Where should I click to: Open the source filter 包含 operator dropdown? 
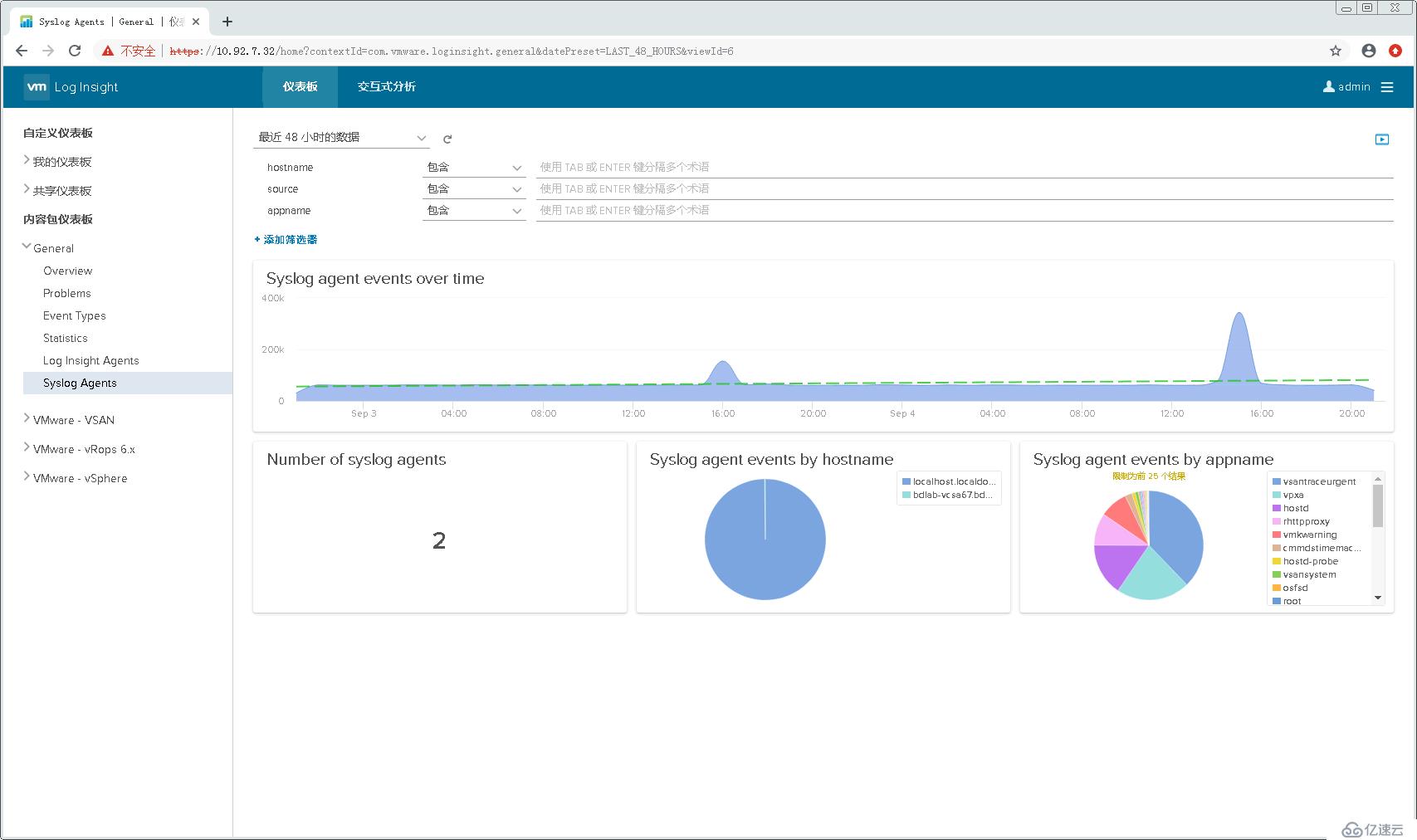pos(474,188)
